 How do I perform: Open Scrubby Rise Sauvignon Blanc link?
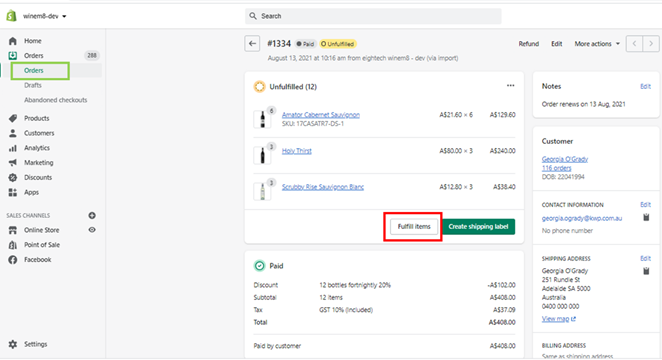[323, 187]
